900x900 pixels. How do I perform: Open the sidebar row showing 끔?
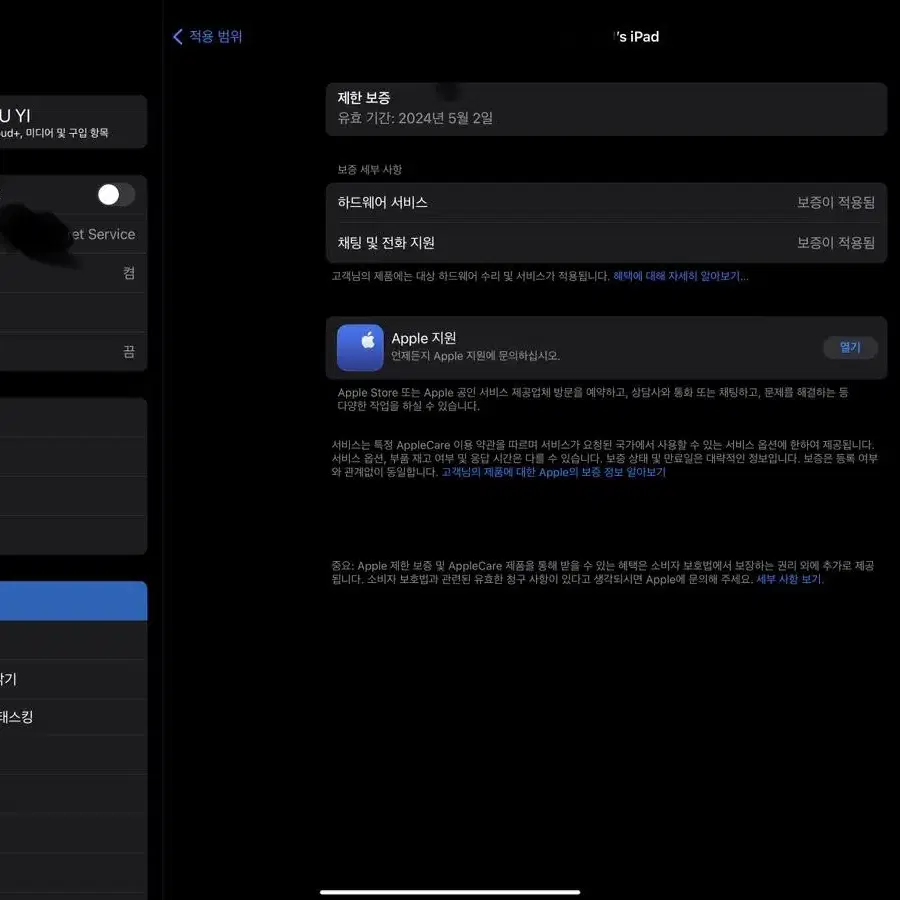tap(73, 351)
